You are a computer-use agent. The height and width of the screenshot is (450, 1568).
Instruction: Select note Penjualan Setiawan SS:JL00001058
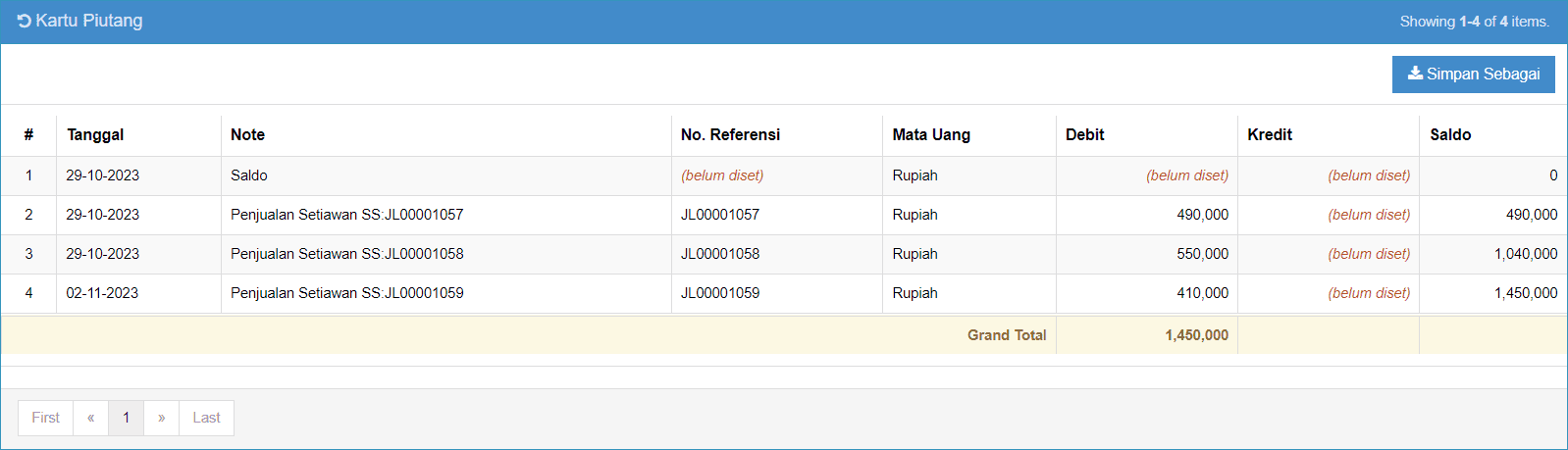pos(347,254)
